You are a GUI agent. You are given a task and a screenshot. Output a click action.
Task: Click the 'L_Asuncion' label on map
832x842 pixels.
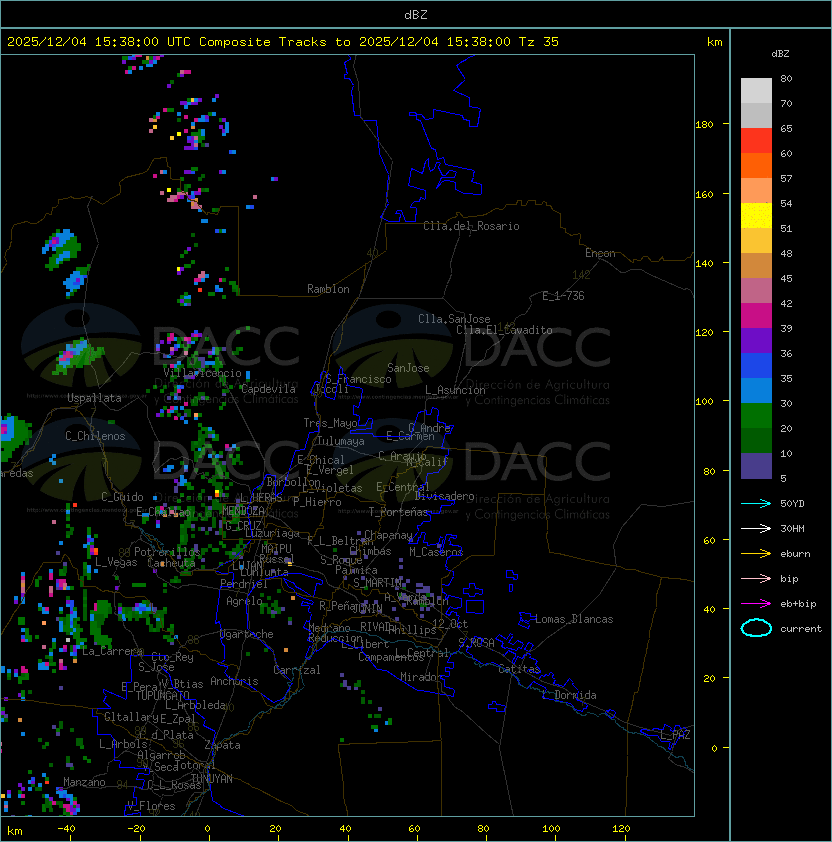tap(455, 390)
